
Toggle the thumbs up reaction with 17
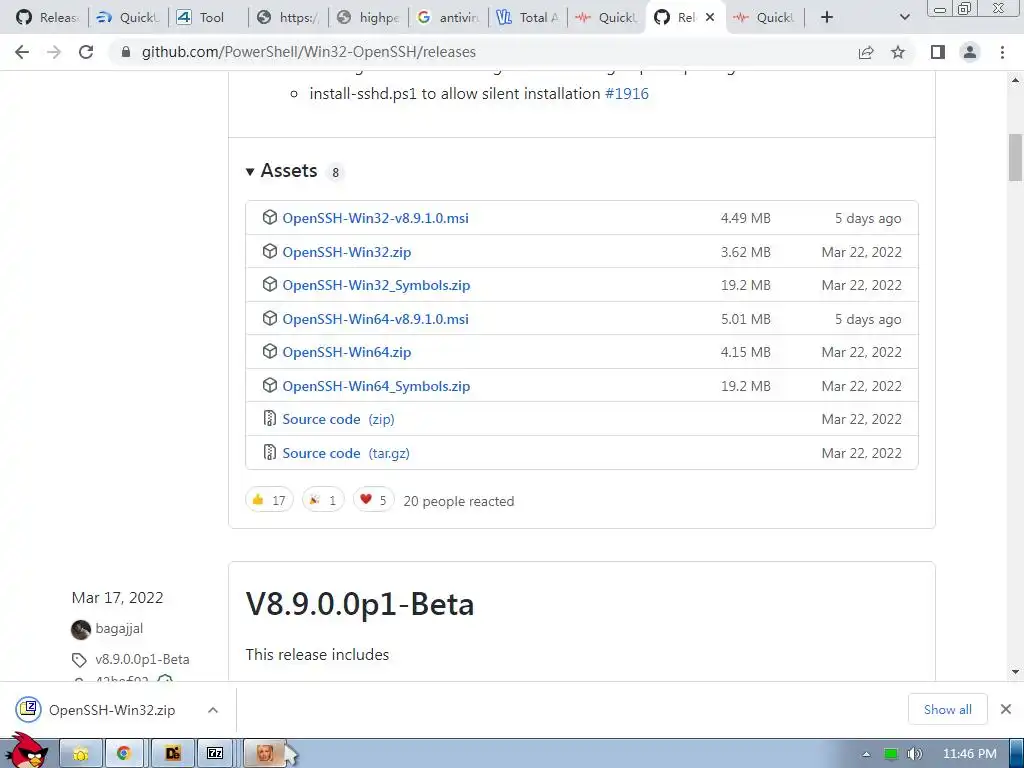click(269, 500)
